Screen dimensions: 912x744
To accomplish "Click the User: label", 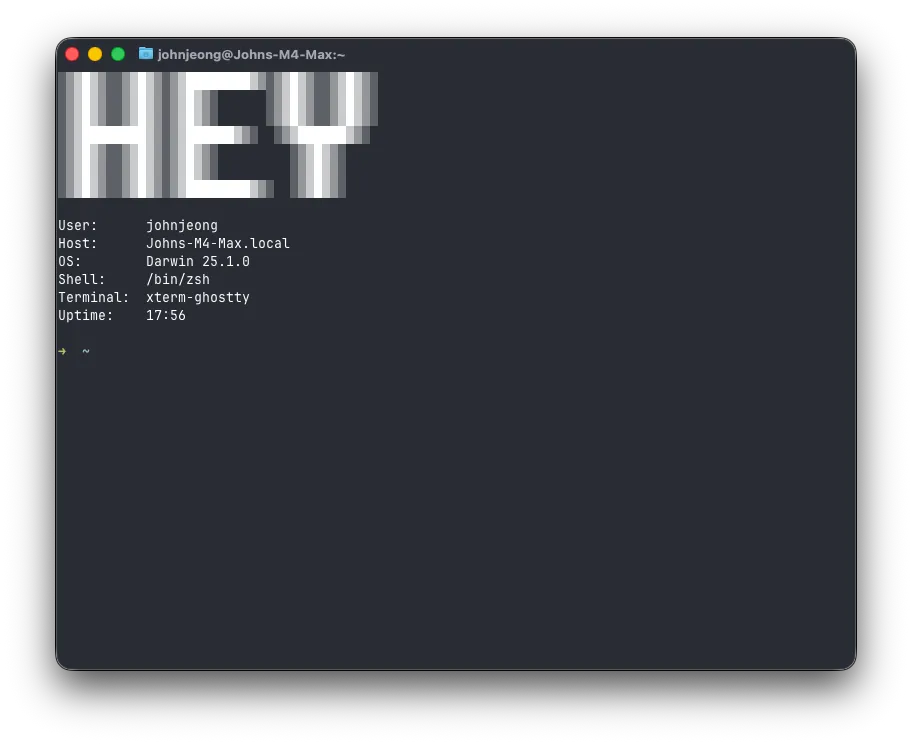I will [x=78, y=226].
